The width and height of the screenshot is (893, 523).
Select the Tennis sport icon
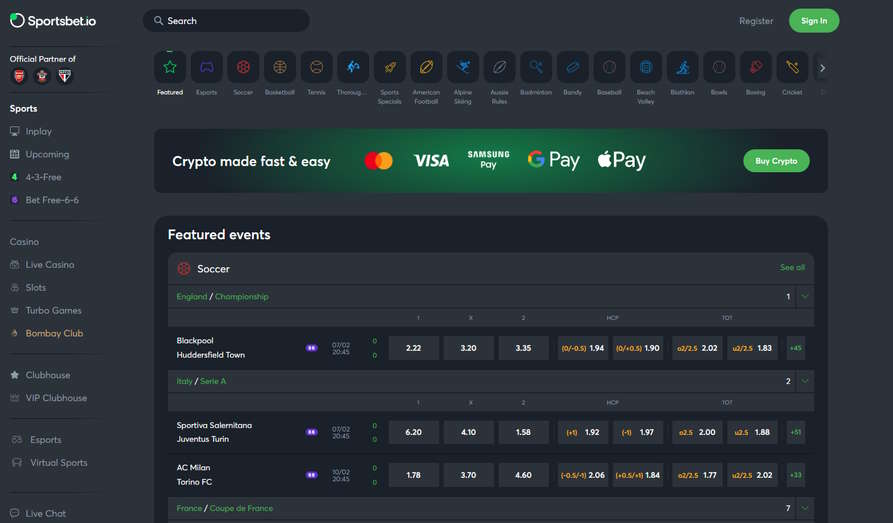coord(316,68)
